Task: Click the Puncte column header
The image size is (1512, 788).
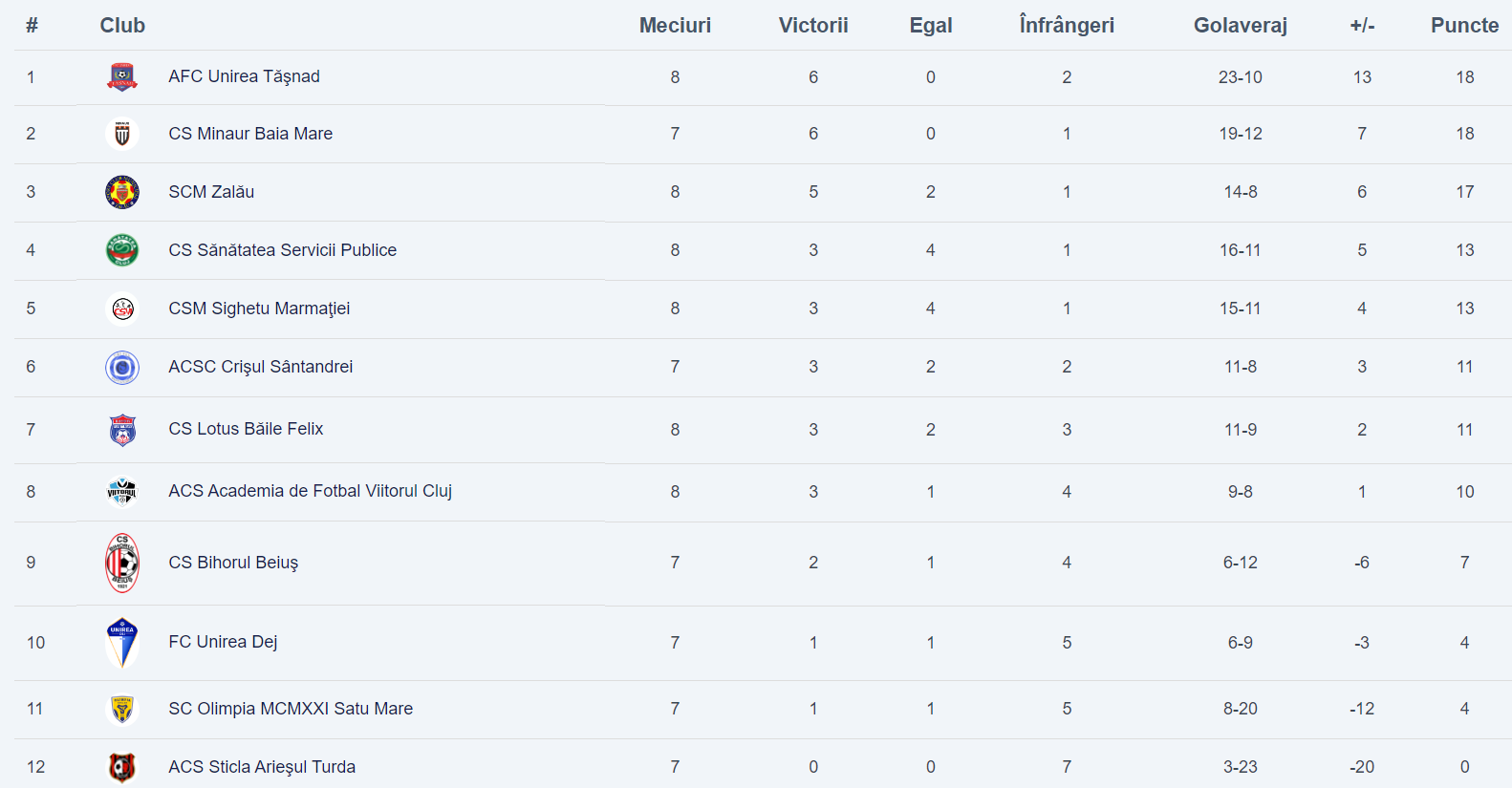Action: (1464, 26)
